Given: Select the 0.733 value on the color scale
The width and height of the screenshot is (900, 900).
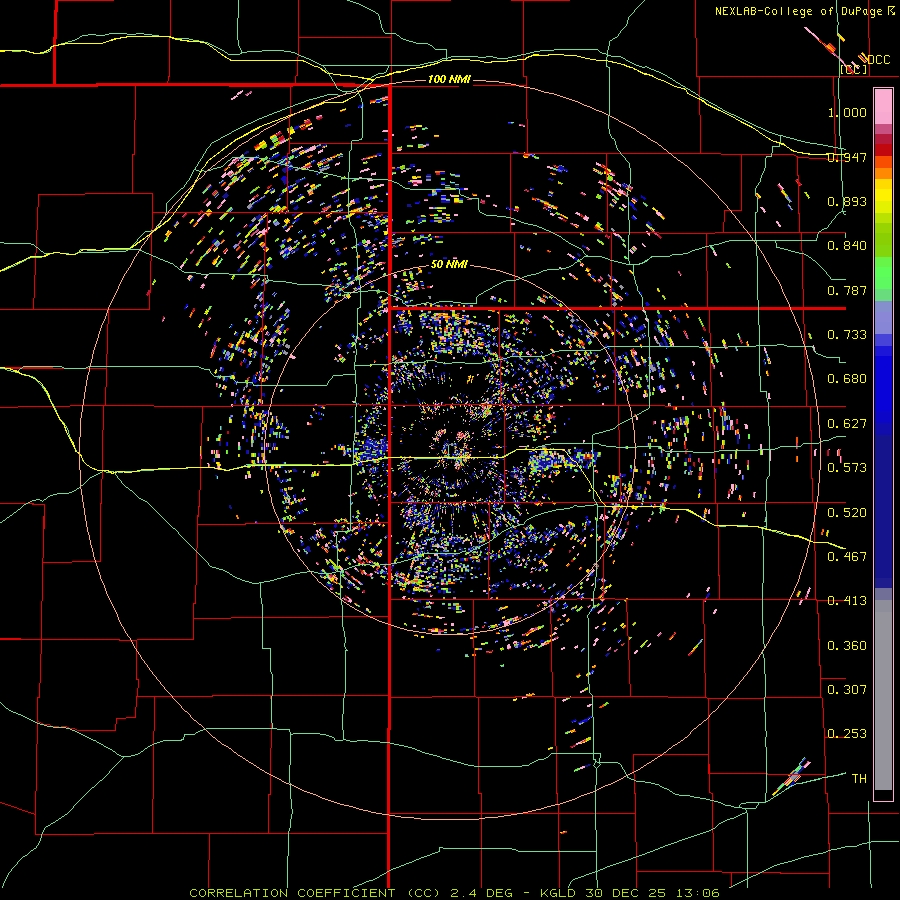Looking at the screenshot, I should (847, 335).
